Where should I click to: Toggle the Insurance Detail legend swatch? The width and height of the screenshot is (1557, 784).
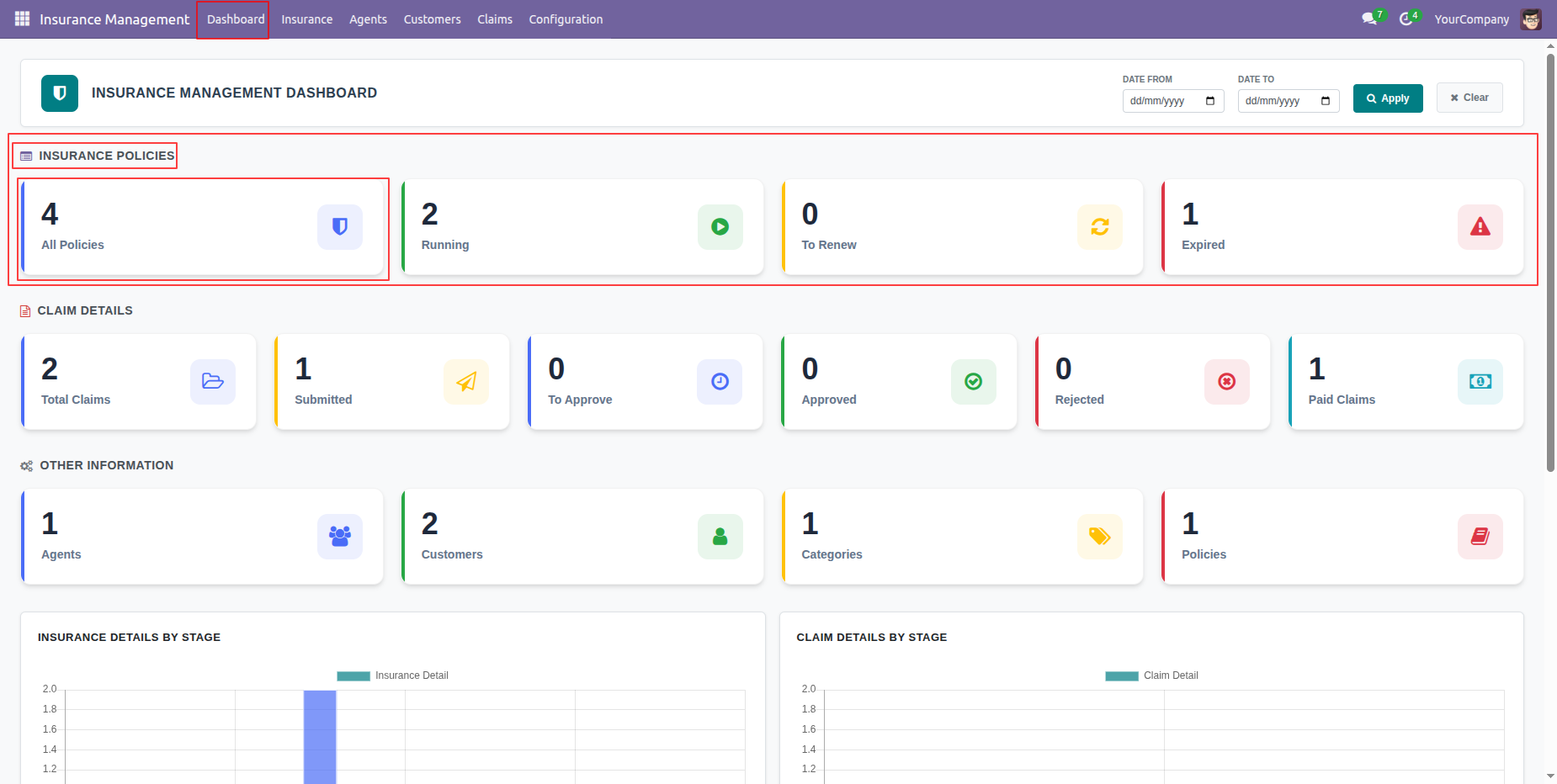click(353, 675)
